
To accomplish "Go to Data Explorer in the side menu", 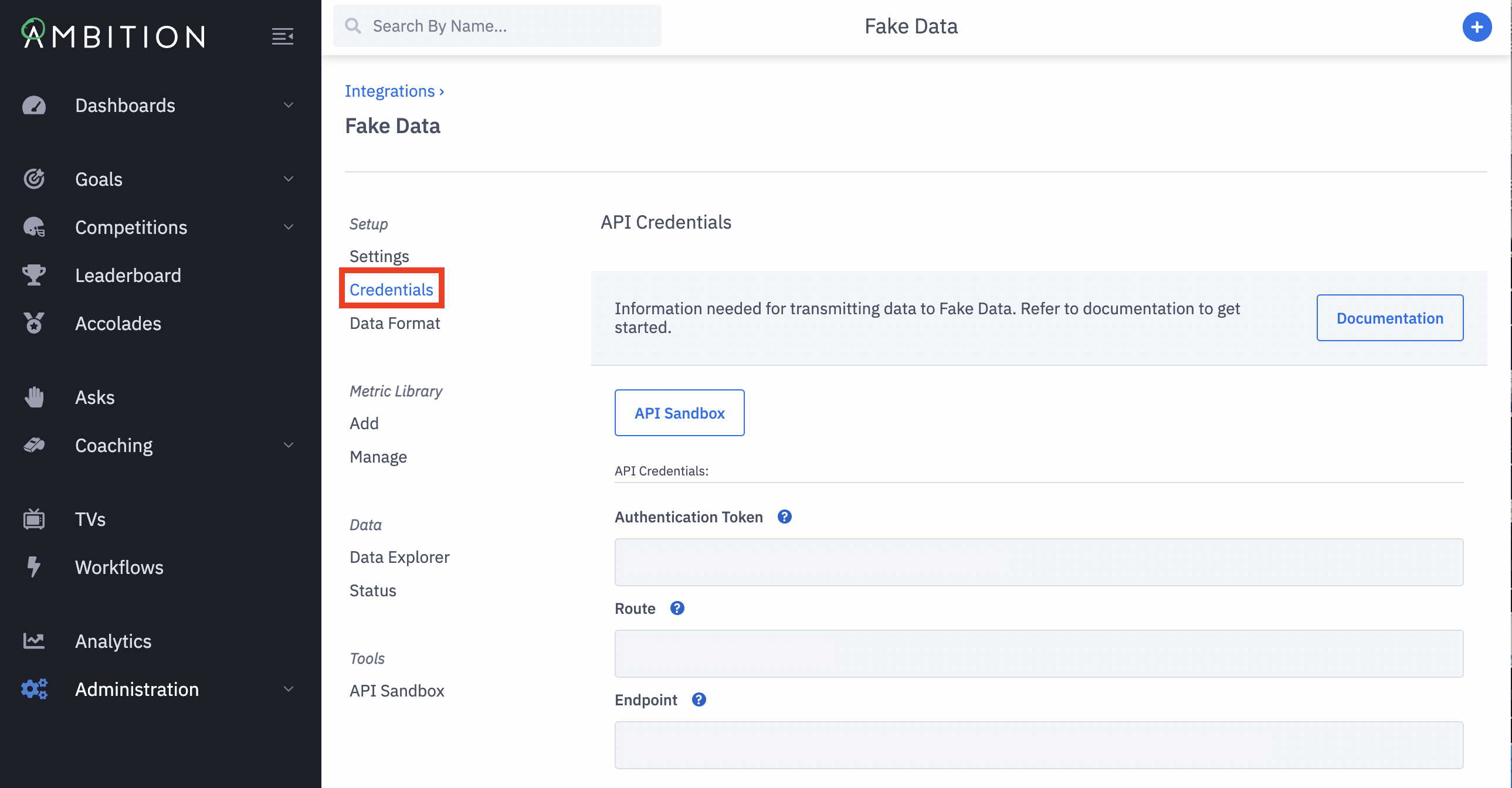I will coord(399,557).
